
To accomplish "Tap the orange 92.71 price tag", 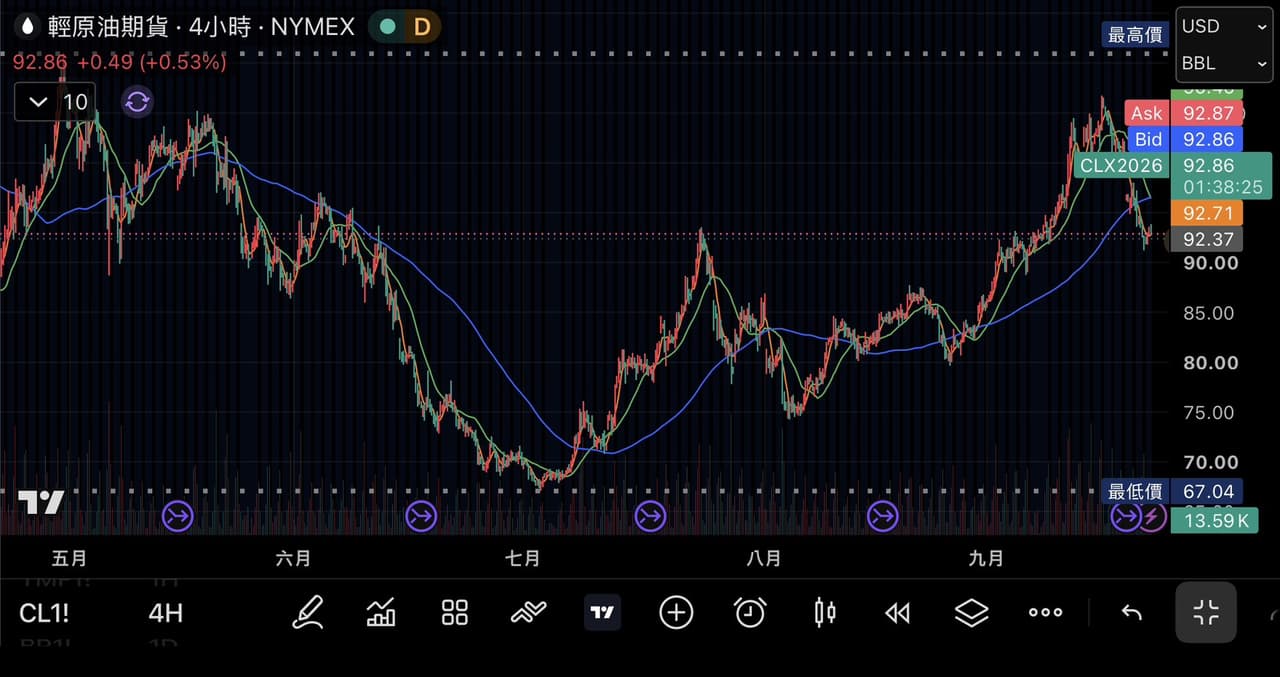I will tap(1207, 213).
